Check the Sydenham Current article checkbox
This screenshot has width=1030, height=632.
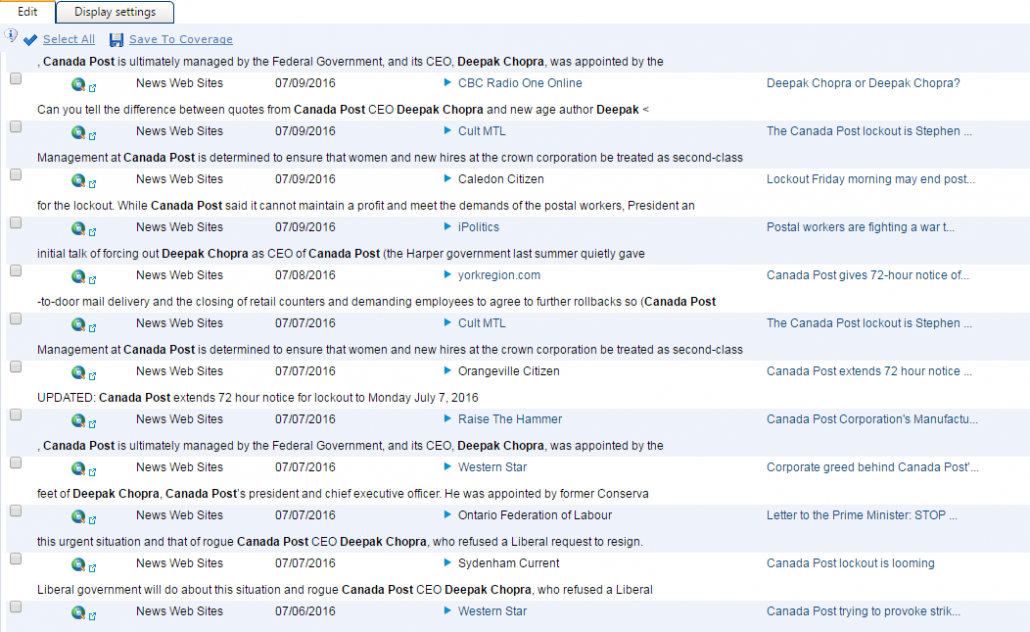(x=16, y=558)
